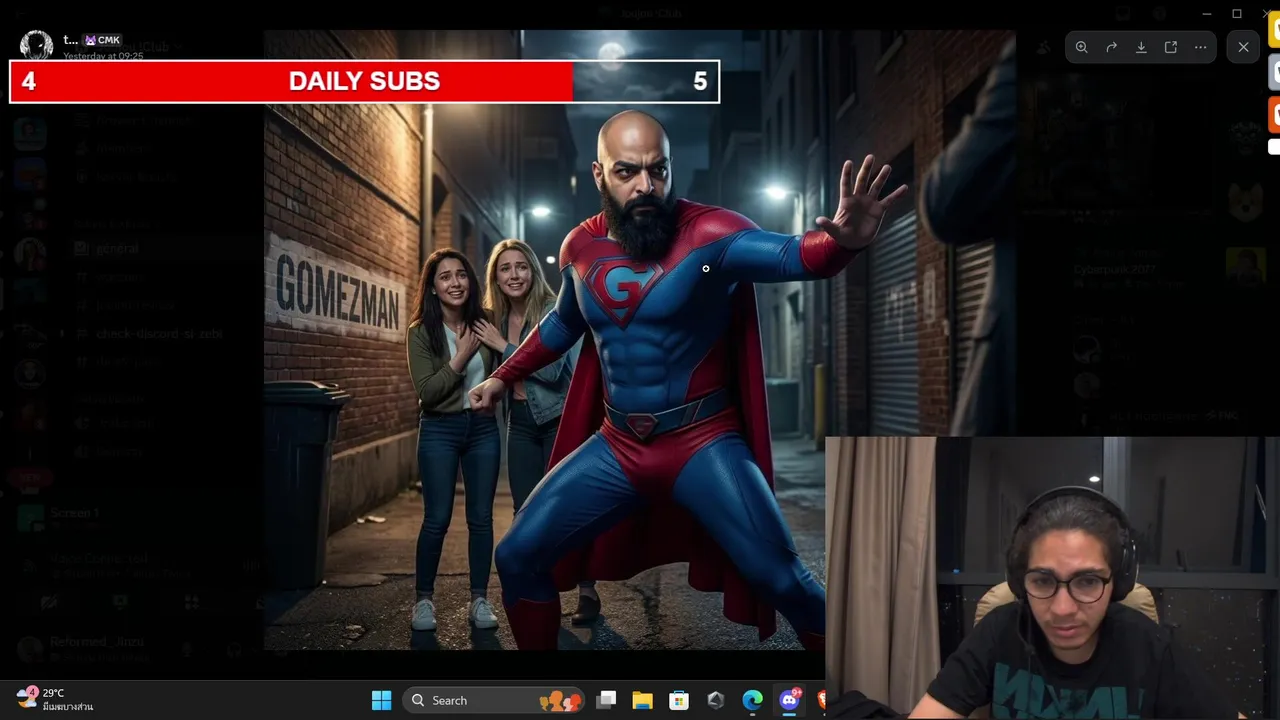The image size is (1280, 720).
Task: Open the Windows Start menu
Action: 381,700
